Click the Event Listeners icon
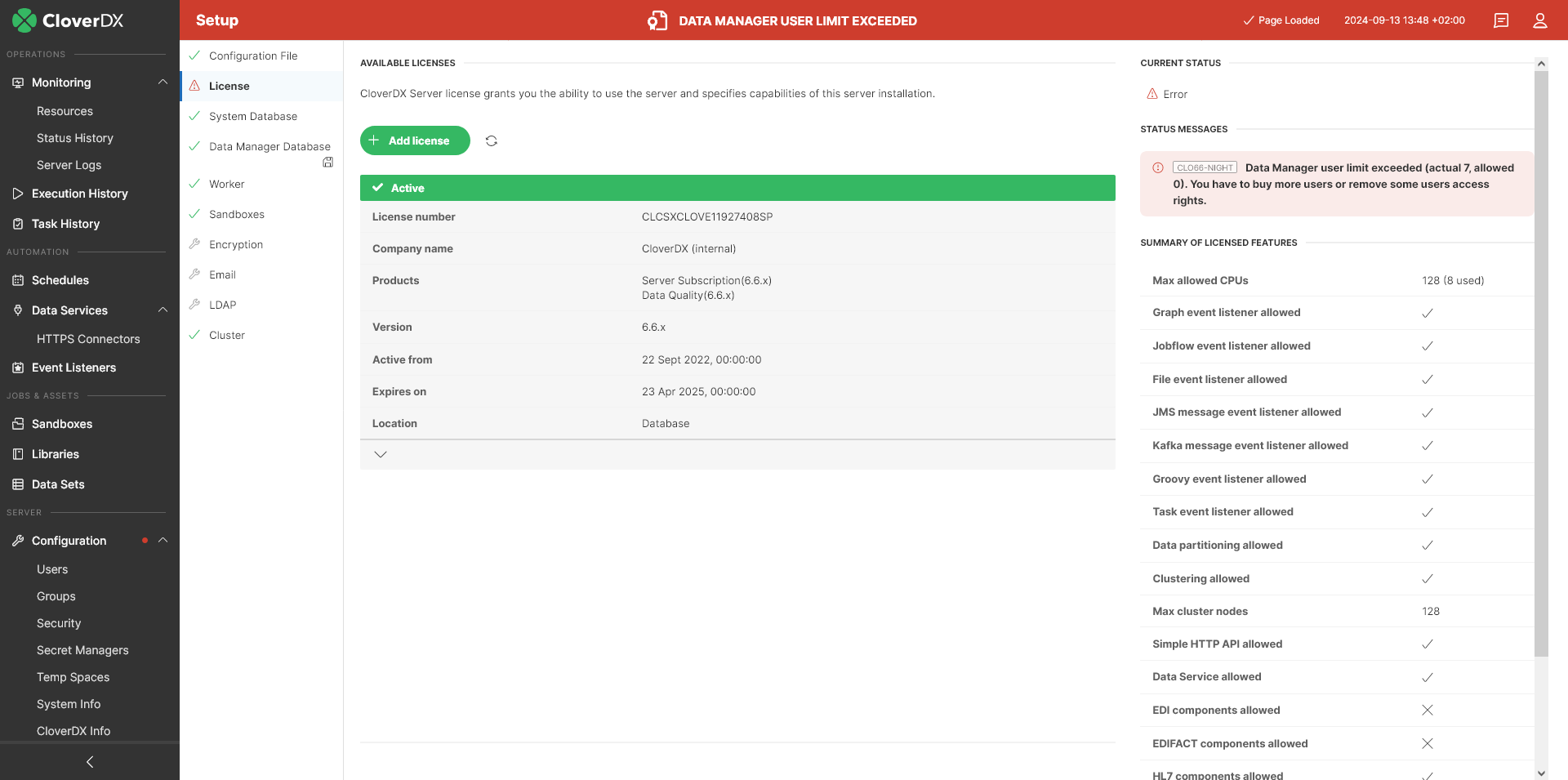This screenshot has height=780, width=1568. (x=17, y=368)
